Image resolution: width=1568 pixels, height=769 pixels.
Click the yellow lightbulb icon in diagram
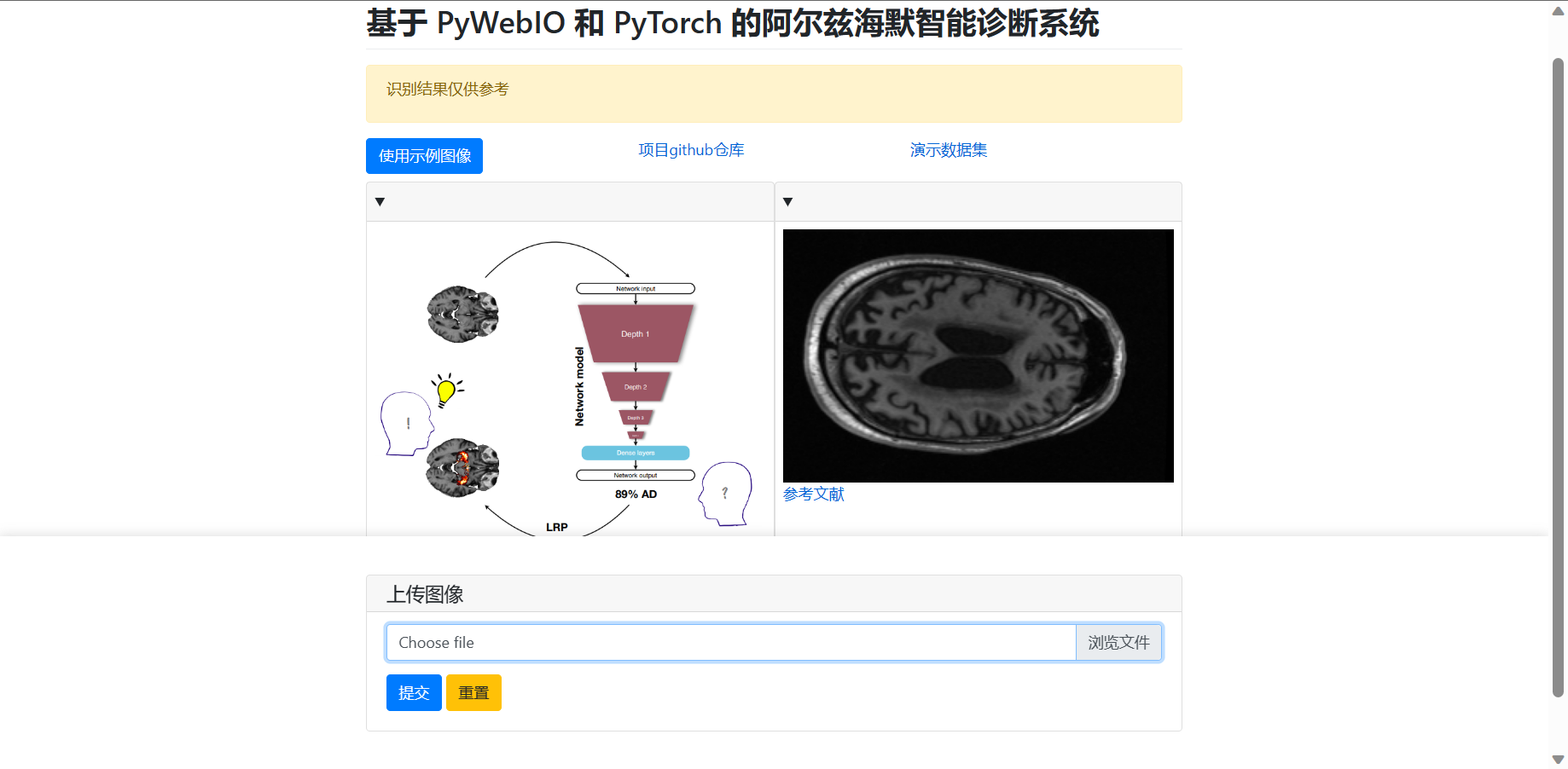click(x=446, y=390)
